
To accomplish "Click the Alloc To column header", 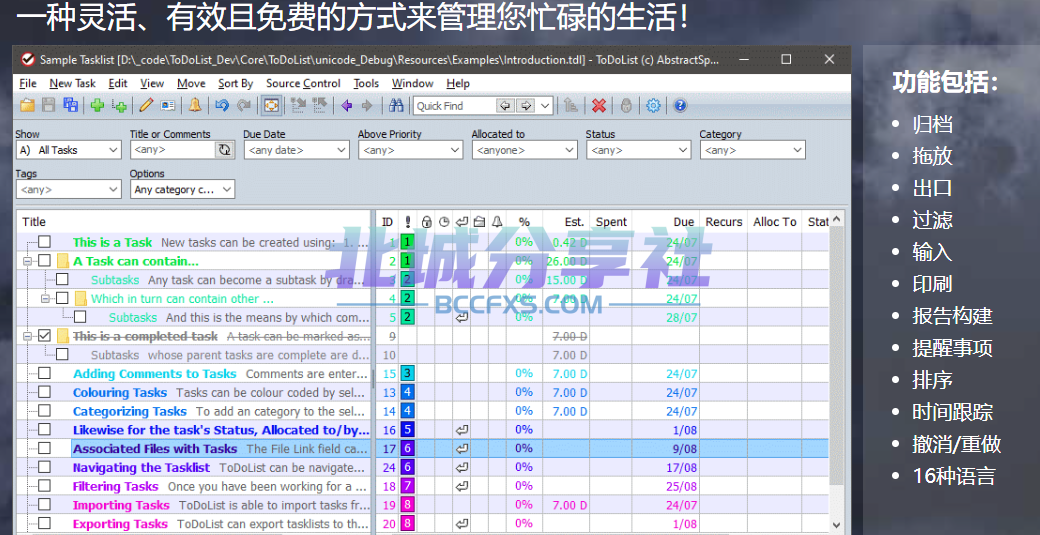I will click(x=775, y=222).
